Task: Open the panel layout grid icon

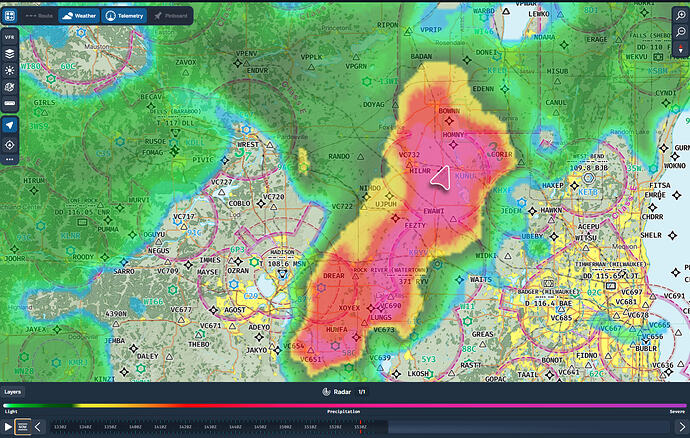Action: coord(10,16)
